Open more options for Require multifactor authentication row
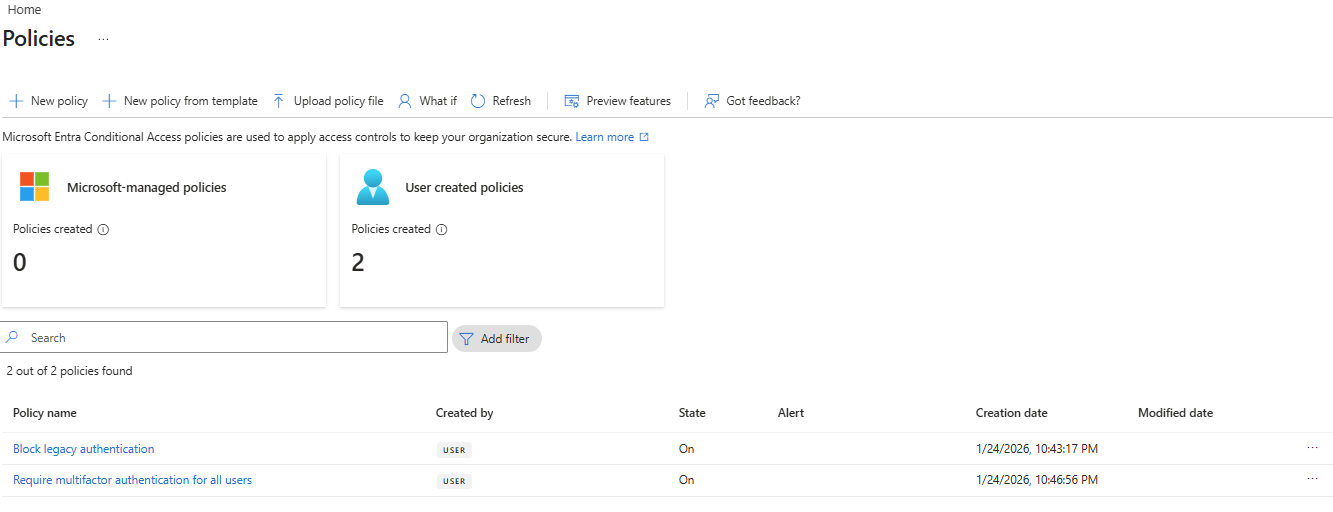Screen dimensions: 1333x512 [1312, 479]
